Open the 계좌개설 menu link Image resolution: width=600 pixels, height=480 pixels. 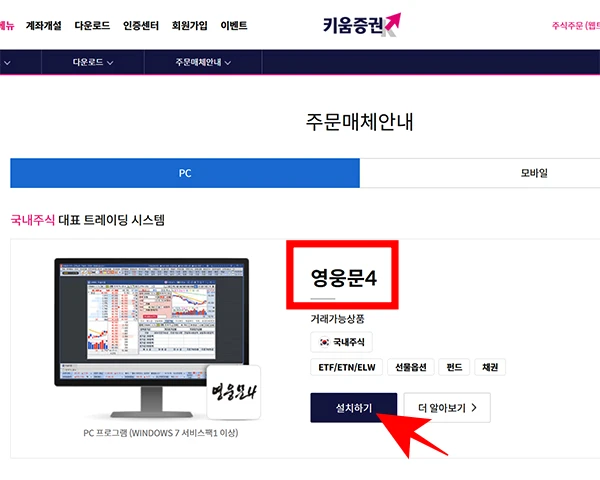click(44, 26)
